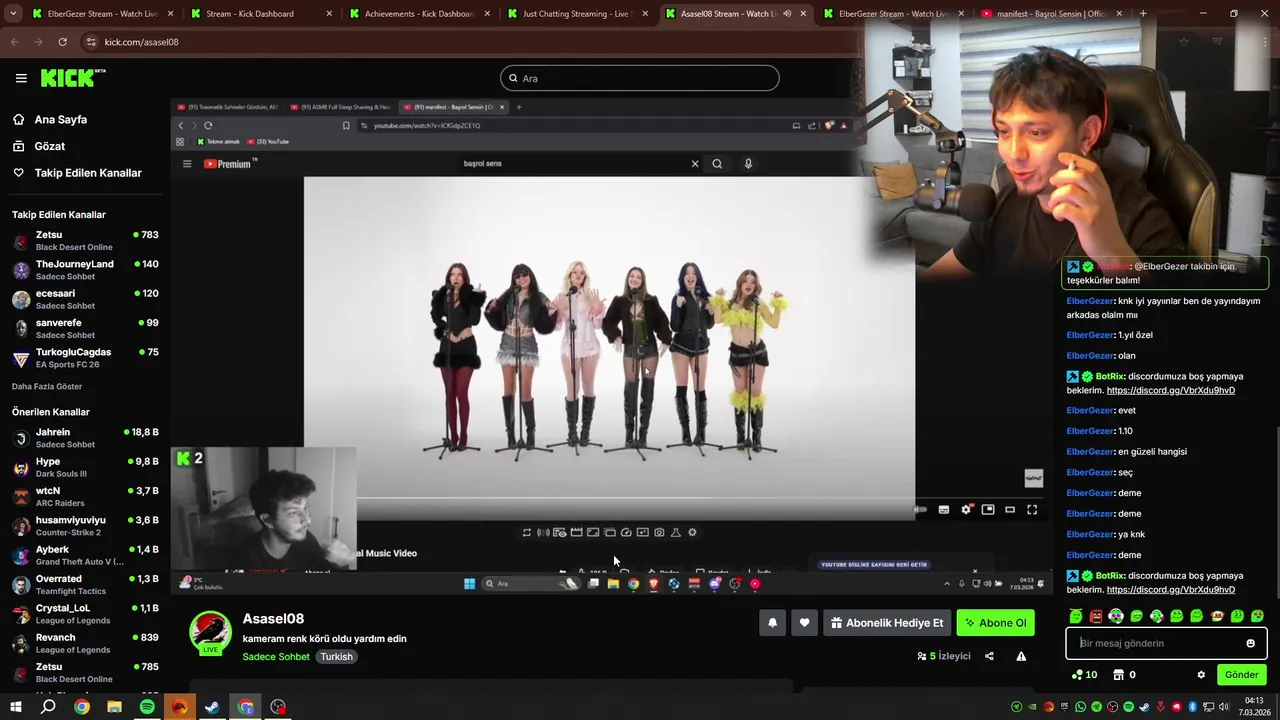Viewport: 1280px width, 720px height.
Task: Click fullscreen icon in the streamed YouTube player
Action: 1032,510
